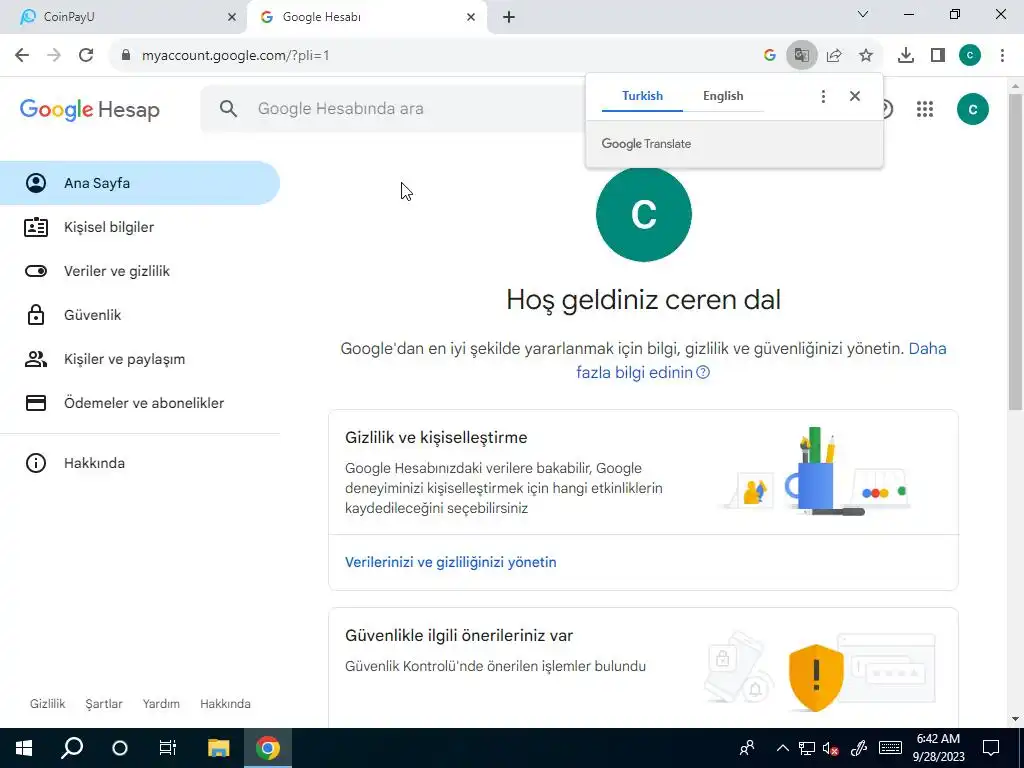Viewport: 1024px width, 768px height.
Task: Open Windows Start menu
Action: 24,748
